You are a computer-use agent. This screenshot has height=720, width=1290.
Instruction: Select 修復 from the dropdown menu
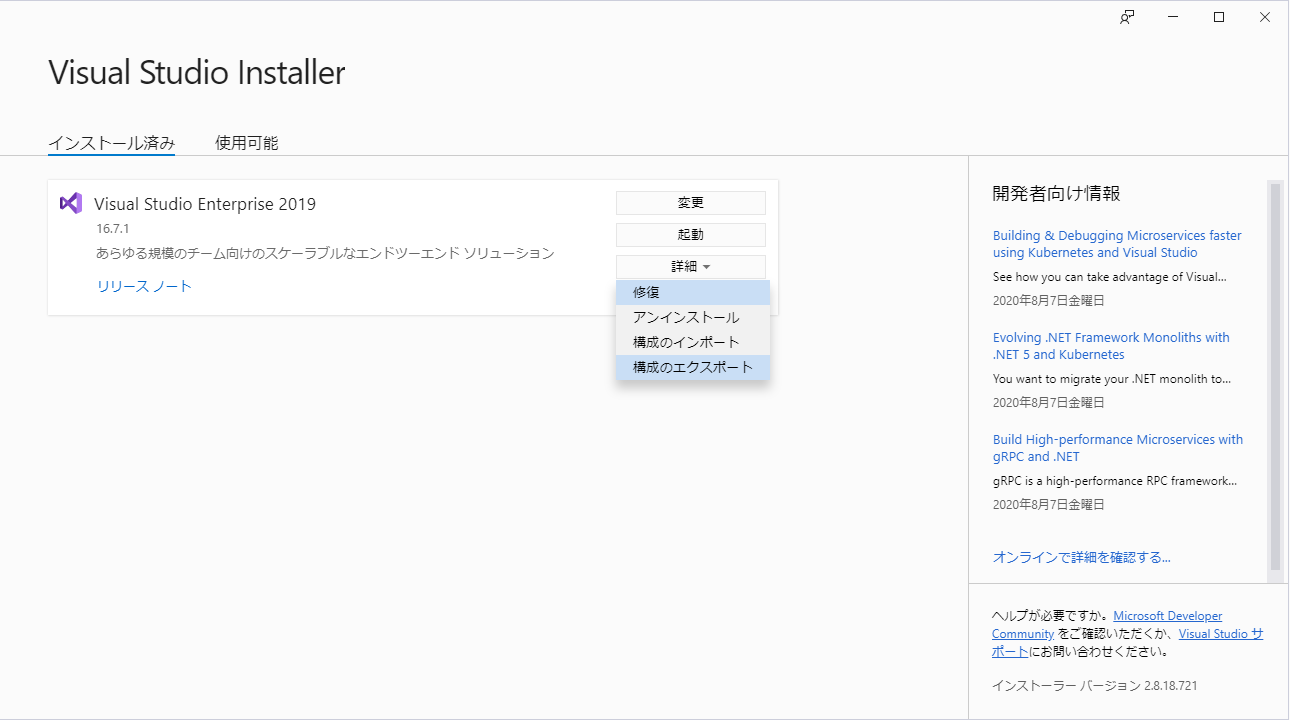693,292
